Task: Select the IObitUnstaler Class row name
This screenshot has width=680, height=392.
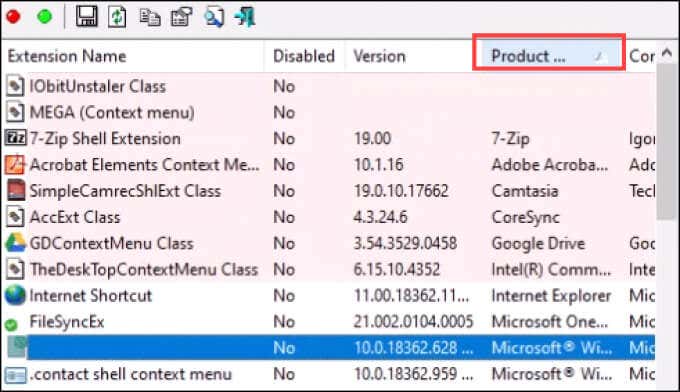Action: pyautogui.click(x=98, y=86)
